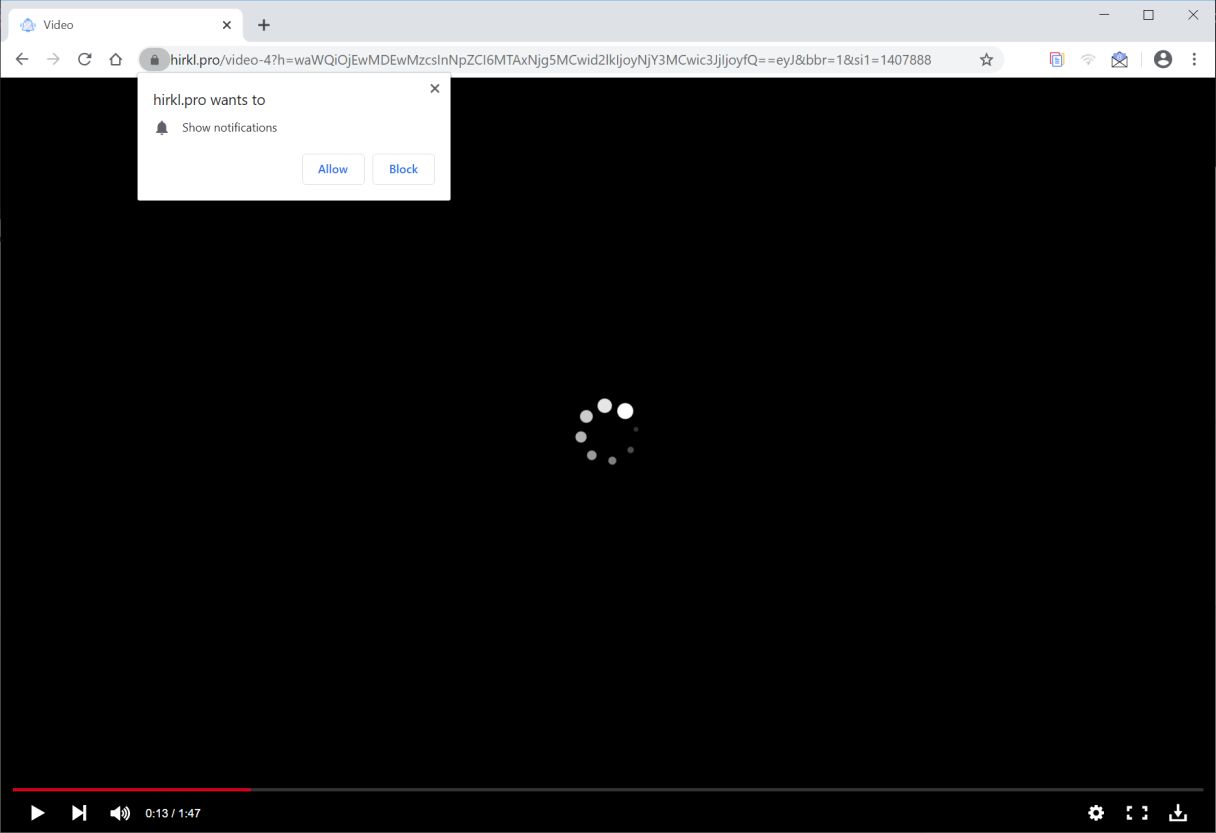Click Allow in the notification prompt
The height and width of the screenshot is (833, 1216).
pos(333,169)
